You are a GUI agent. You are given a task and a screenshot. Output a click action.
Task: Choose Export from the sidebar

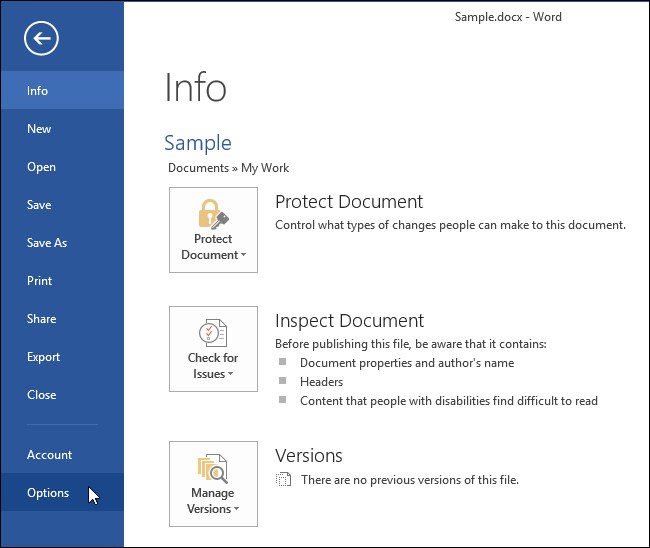pos(44,357)
